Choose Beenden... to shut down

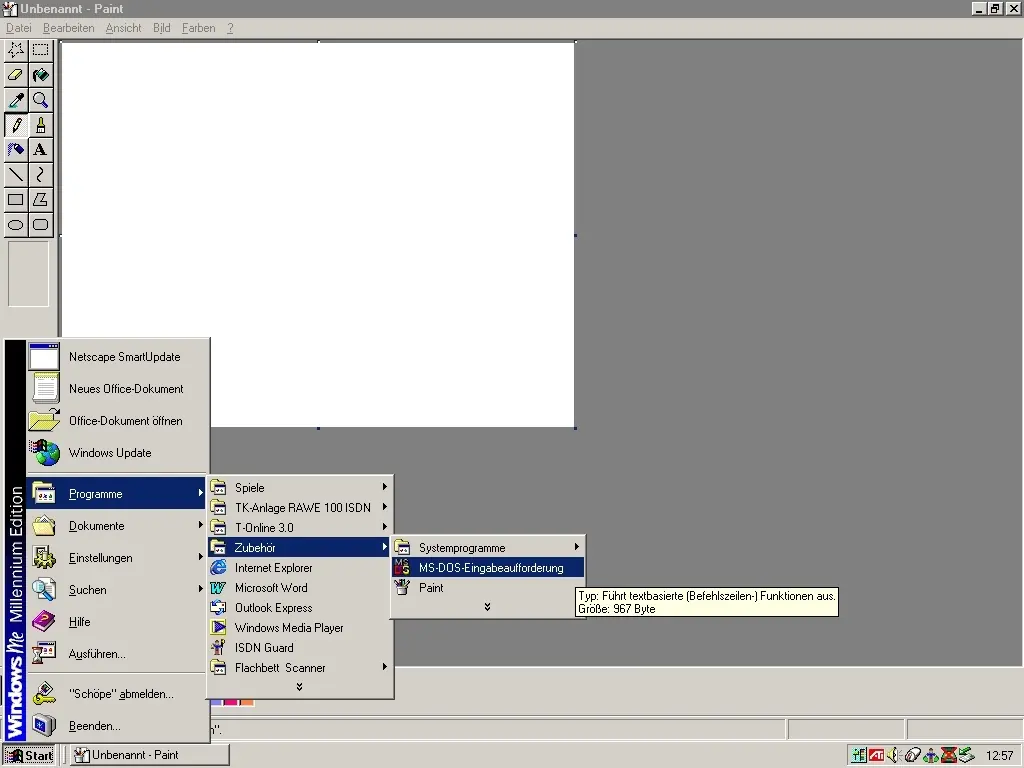117,726
